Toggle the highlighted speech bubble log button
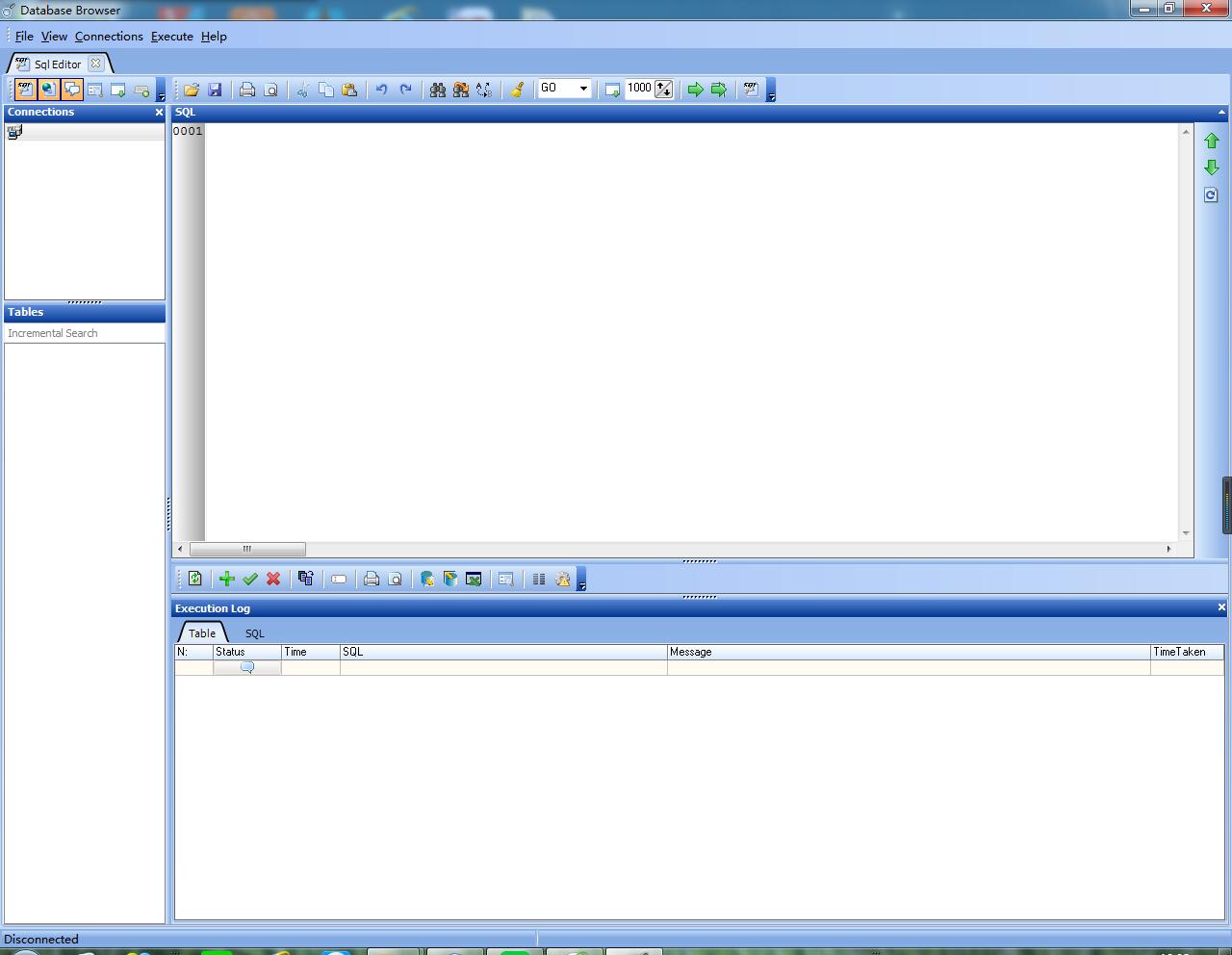Viewport: 1232px width, 955px height. tap(72, 90)
